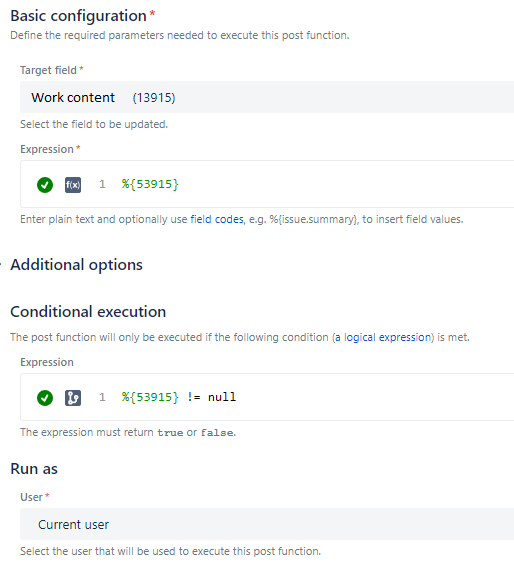The width and height of the screenshot is (514, 570).
Task: Click into the %{53915} != null condition text
Action: point(178,397)
